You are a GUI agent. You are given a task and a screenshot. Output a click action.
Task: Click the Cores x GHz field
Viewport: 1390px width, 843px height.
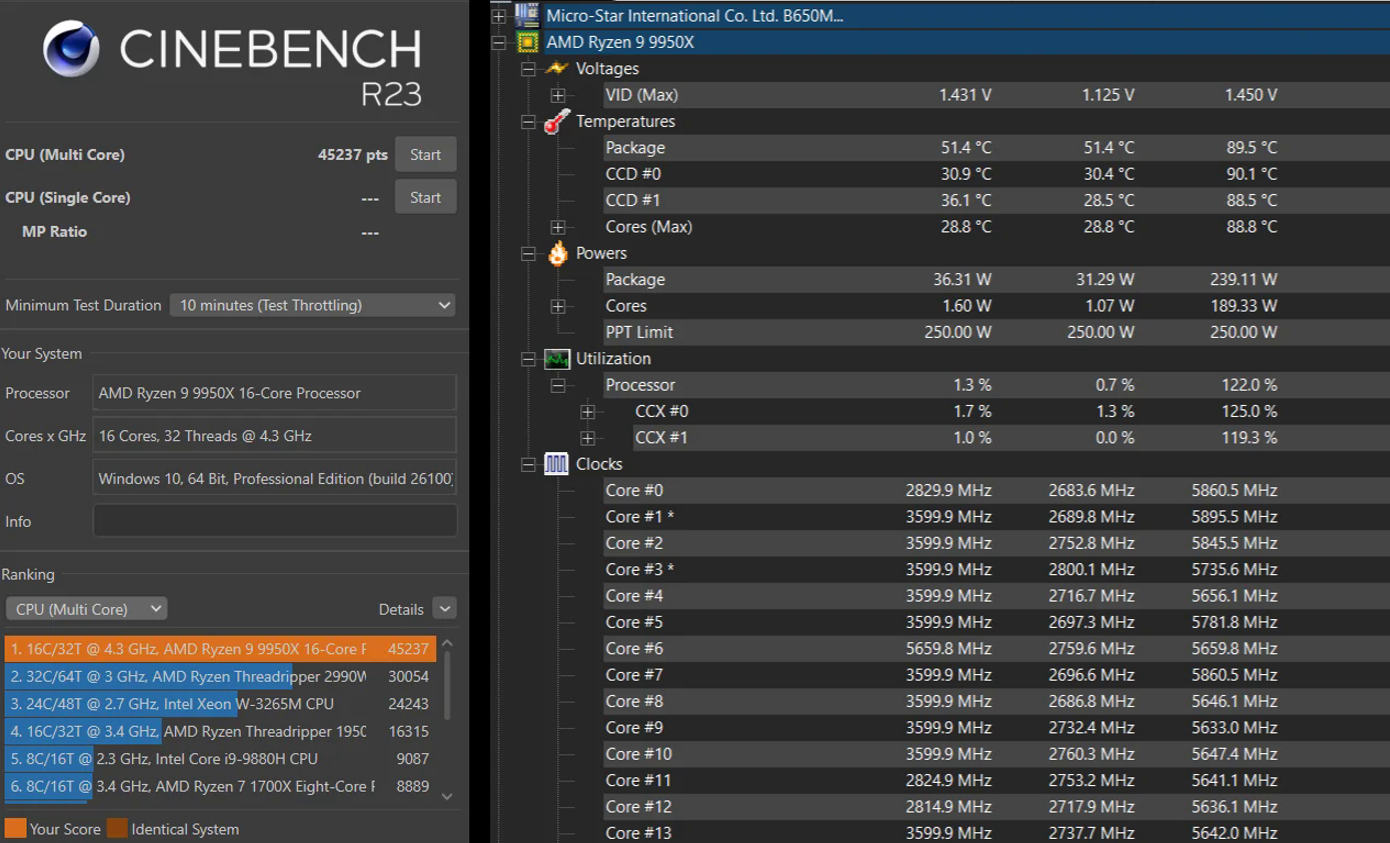point(275,436)
